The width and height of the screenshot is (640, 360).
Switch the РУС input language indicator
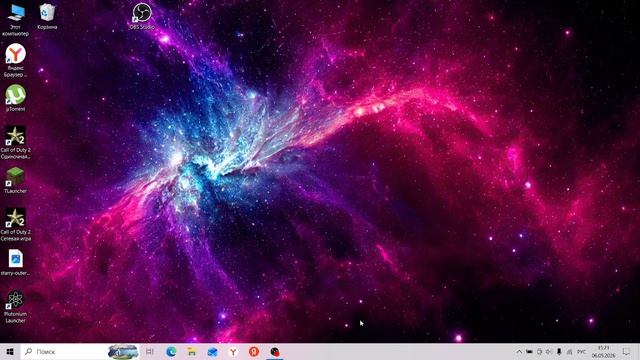click(582, 351)
